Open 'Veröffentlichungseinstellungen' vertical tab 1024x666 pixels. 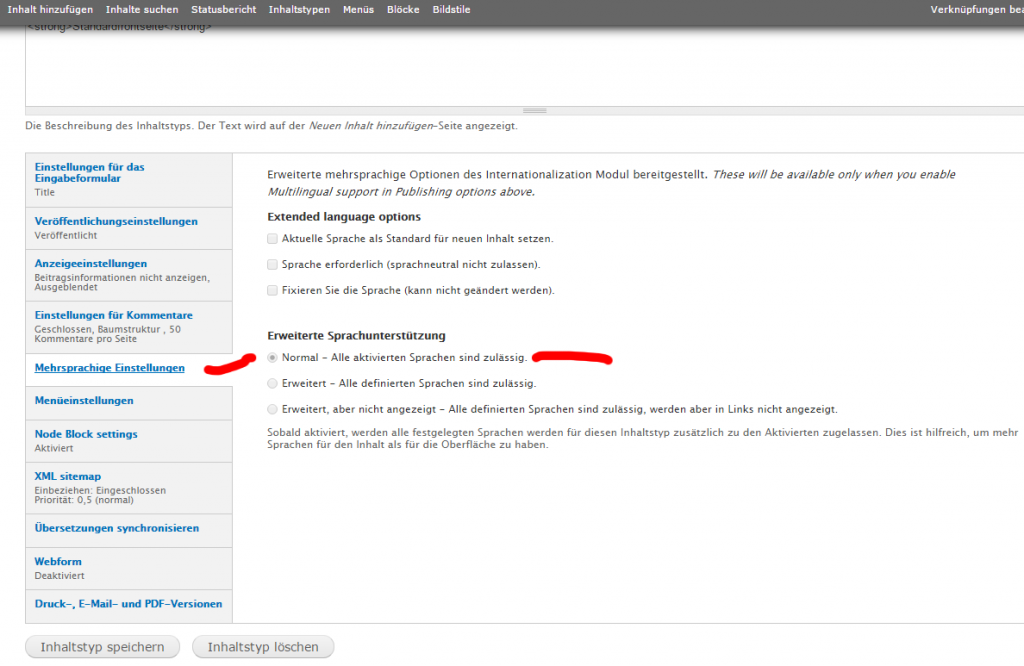point(116,221)
